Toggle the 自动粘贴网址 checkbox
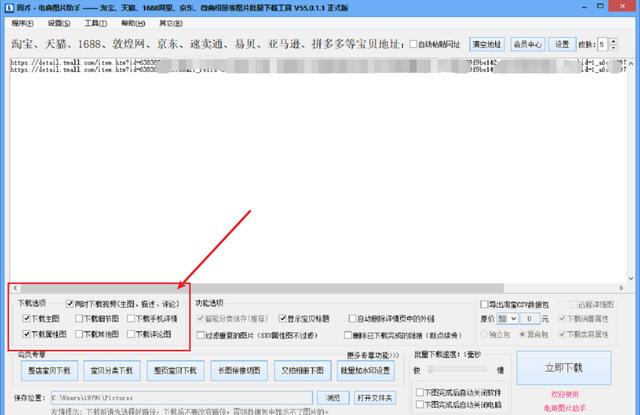The height and width of the screenshot is (415, 640). click(413, 44)
